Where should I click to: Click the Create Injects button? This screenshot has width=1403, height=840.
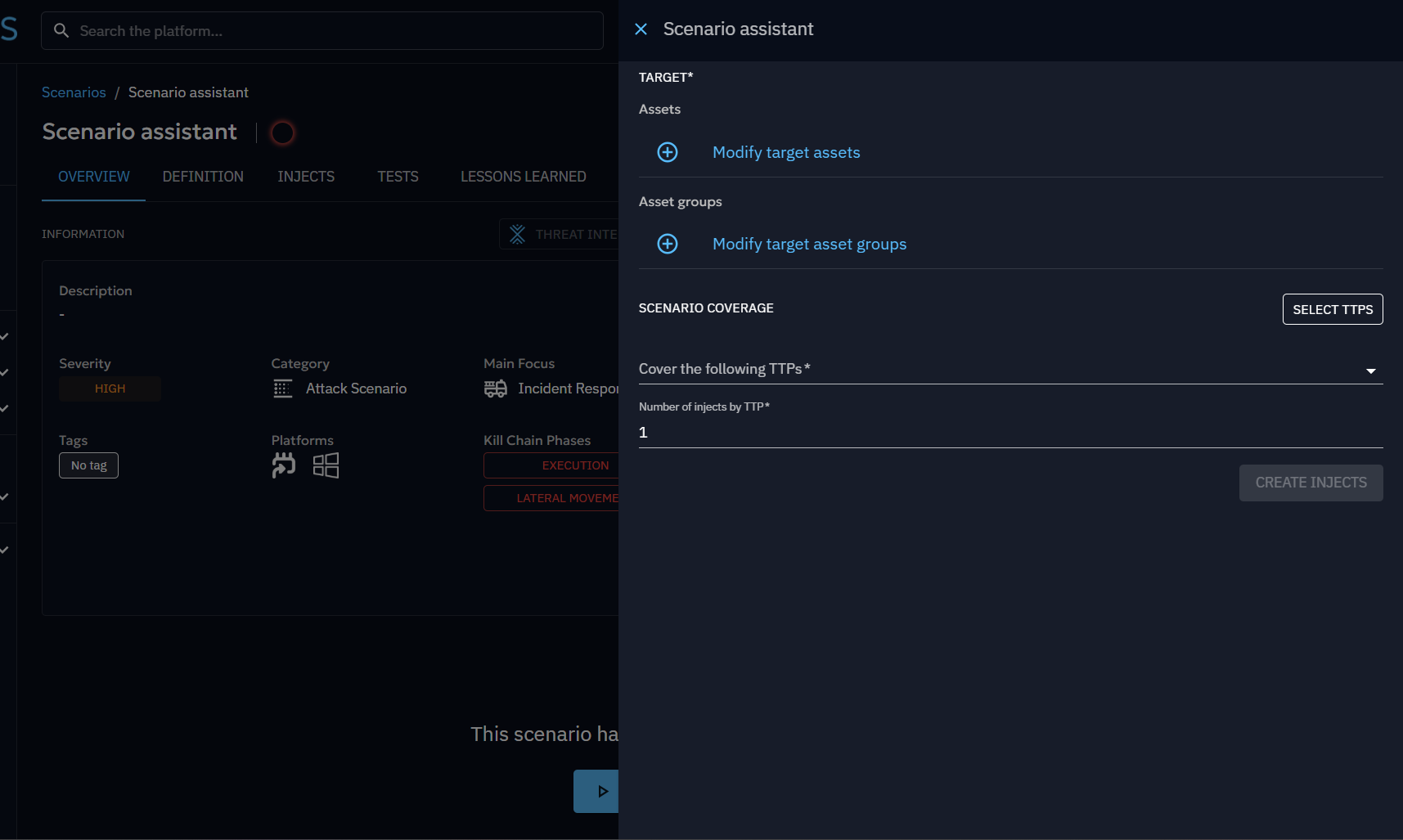[1311, 483]
